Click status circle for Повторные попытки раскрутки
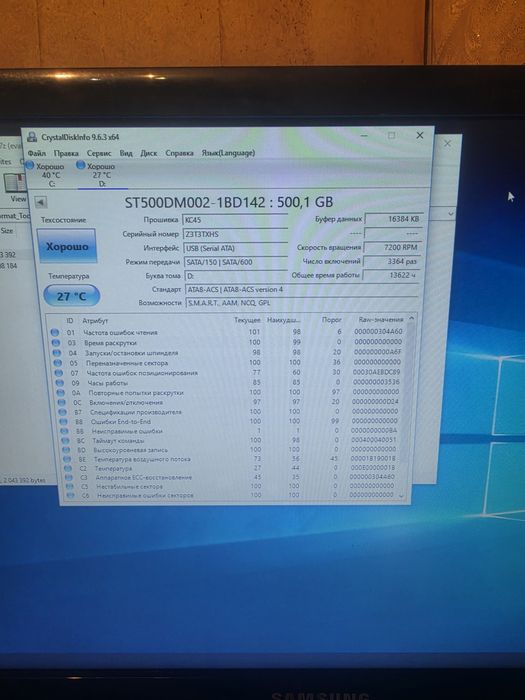Viewport: 525px width, 700px height. click(61, 392)
